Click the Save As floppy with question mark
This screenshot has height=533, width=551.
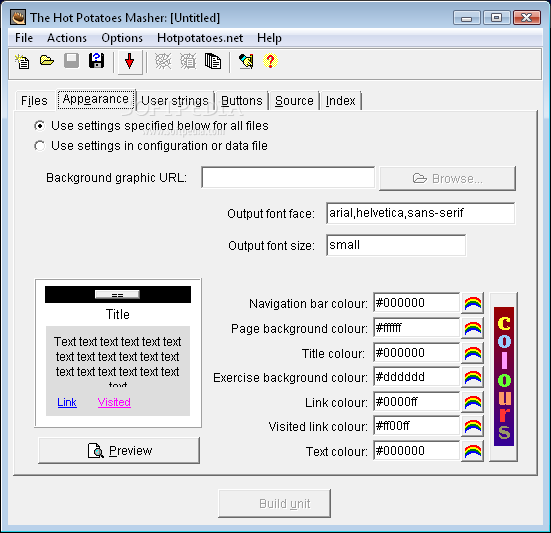(96, 61)
